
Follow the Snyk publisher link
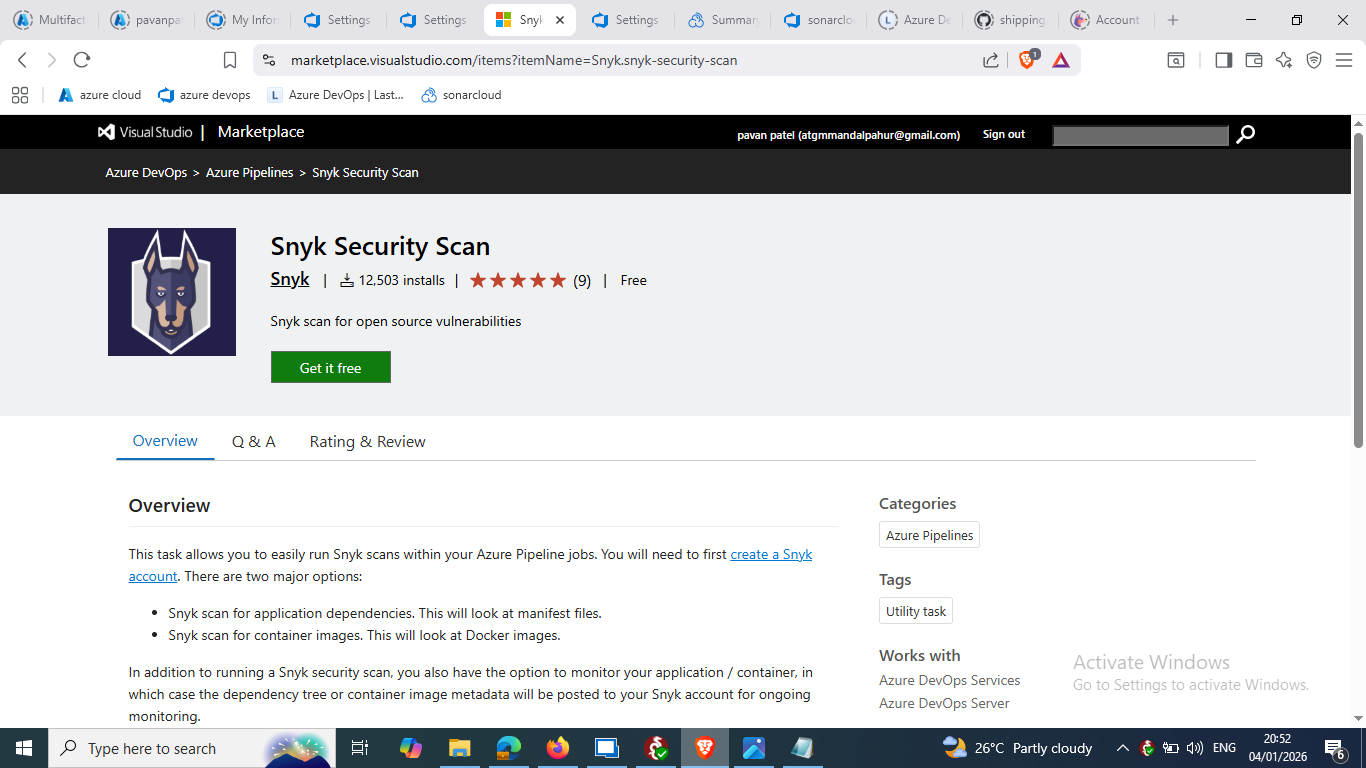coord(290,279)
